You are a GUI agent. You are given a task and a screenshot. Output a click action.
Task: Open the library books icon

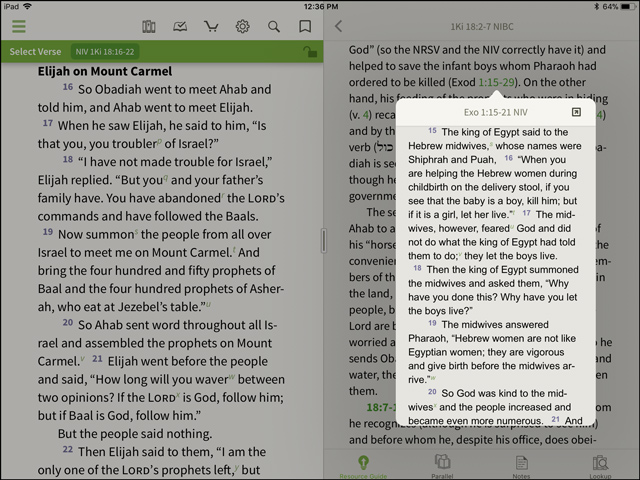pyautogui.click(x=149, y=27)
